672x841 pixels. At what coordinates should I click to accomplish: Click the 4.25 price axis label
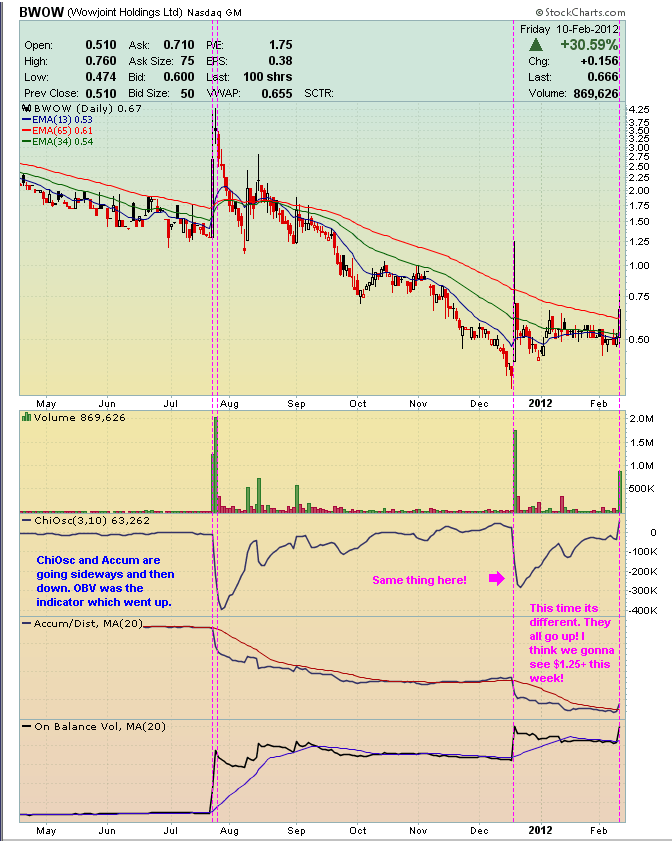click(639, 109)
